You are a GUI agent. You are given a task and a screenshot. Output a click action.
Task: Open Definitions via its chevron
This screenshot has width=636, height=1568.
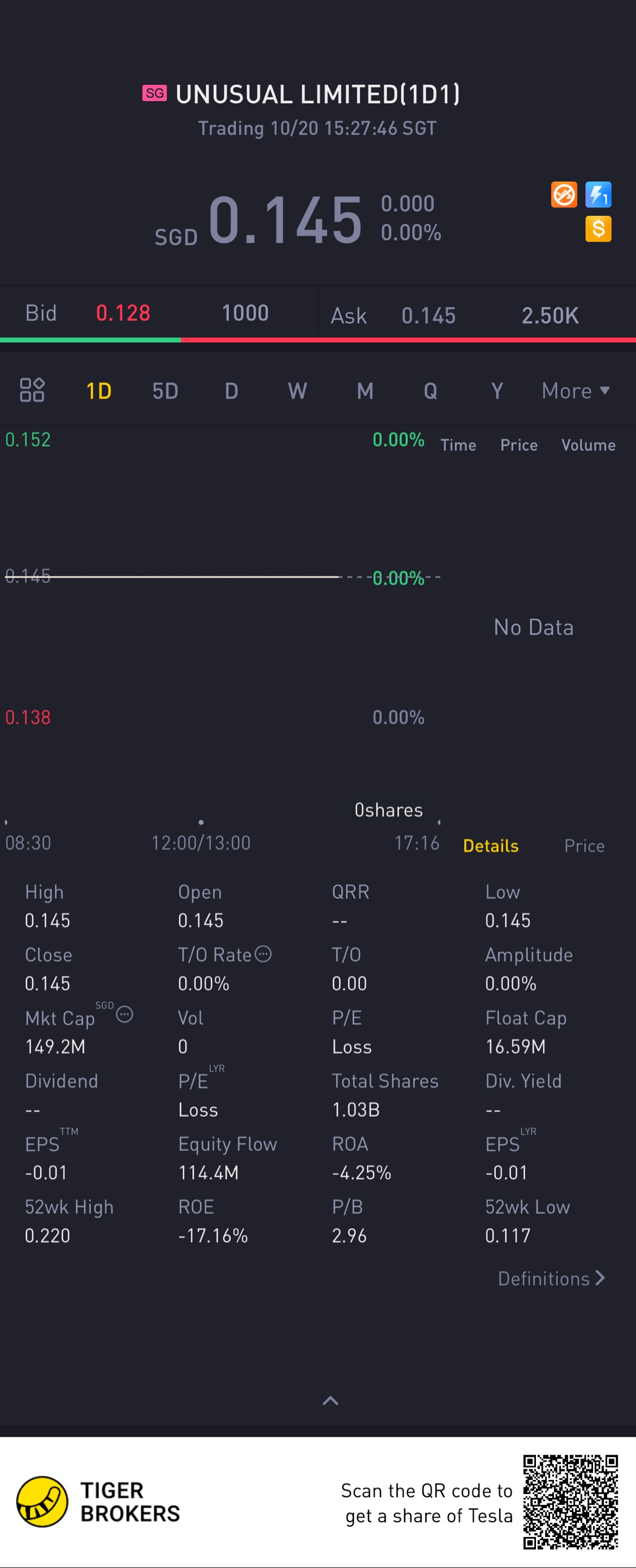600,1277
